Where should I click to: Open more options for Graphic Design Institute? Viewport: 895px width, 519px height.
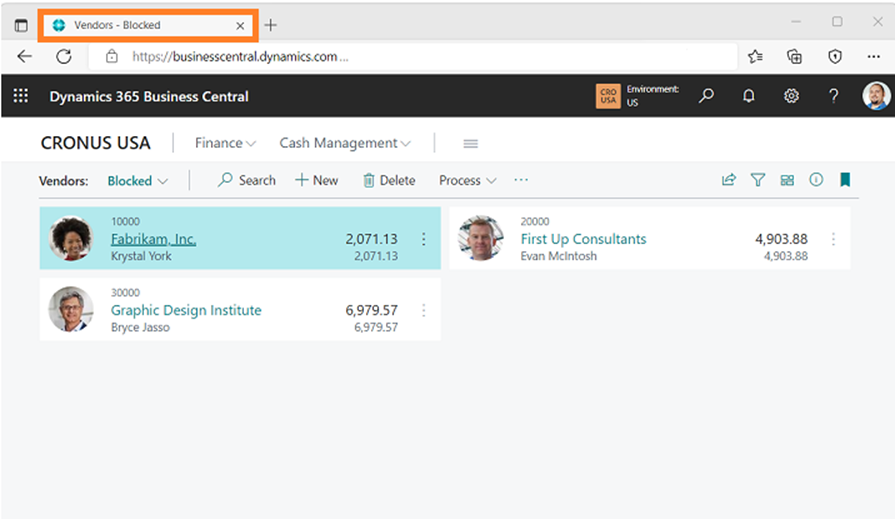pos(424,311)
